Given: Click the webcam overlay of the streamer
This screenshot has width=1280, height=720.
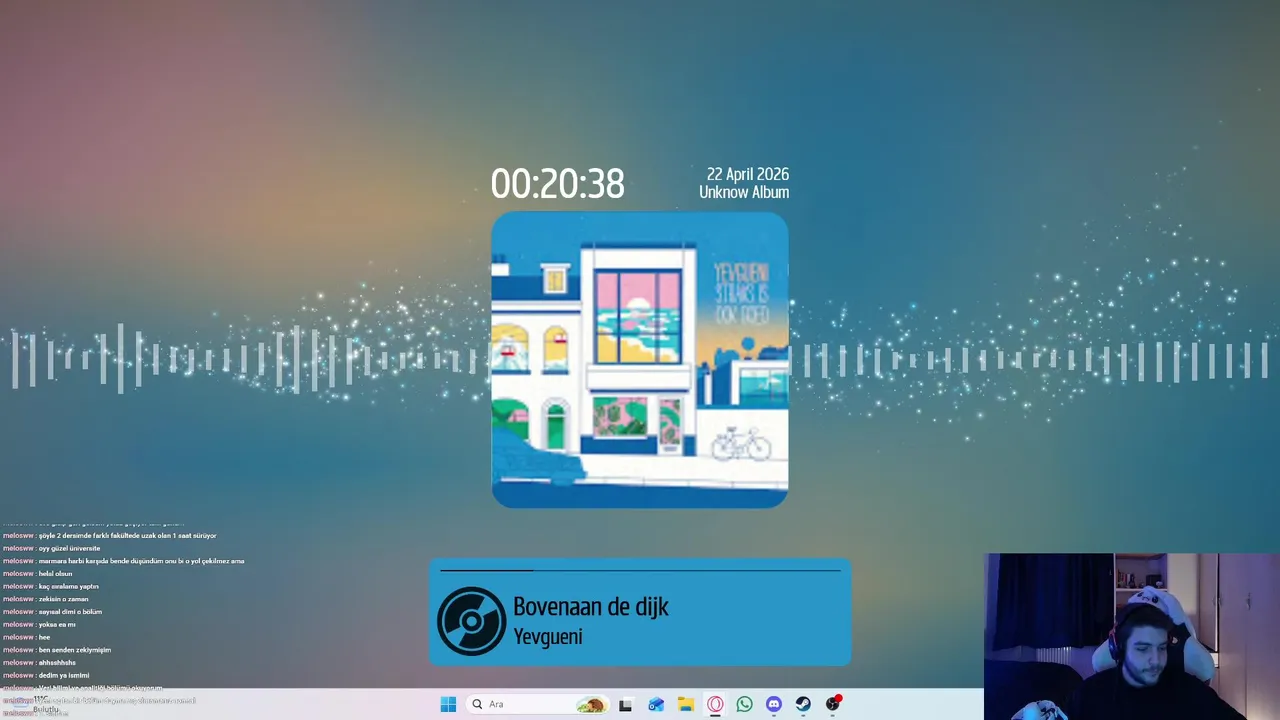Looking at the screenshot, I should (1132, 636).
